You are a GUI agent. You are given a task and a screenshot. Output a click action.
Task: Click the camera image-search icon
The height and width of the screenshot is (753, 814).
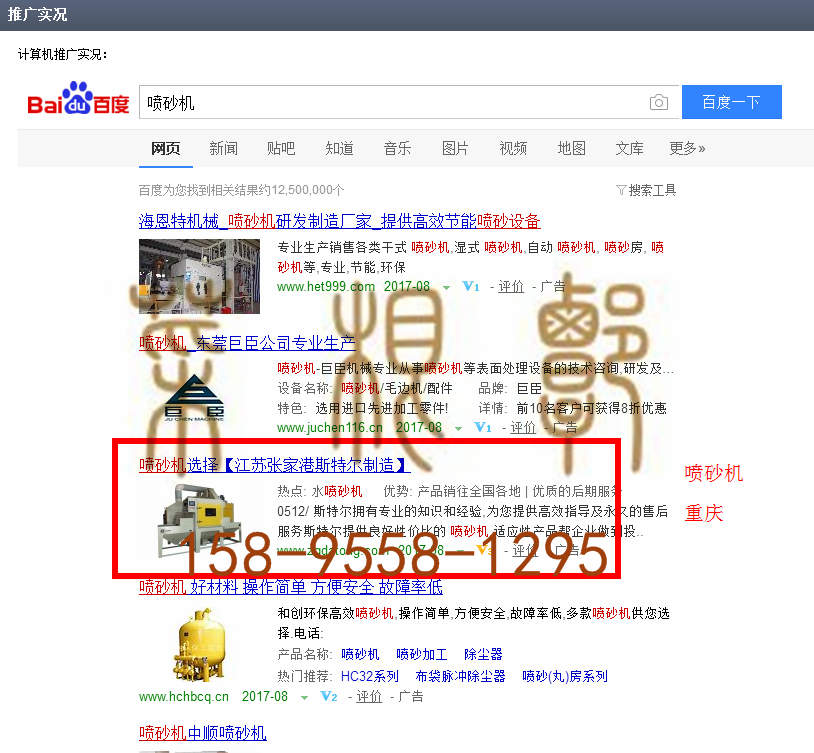(658, 102)
